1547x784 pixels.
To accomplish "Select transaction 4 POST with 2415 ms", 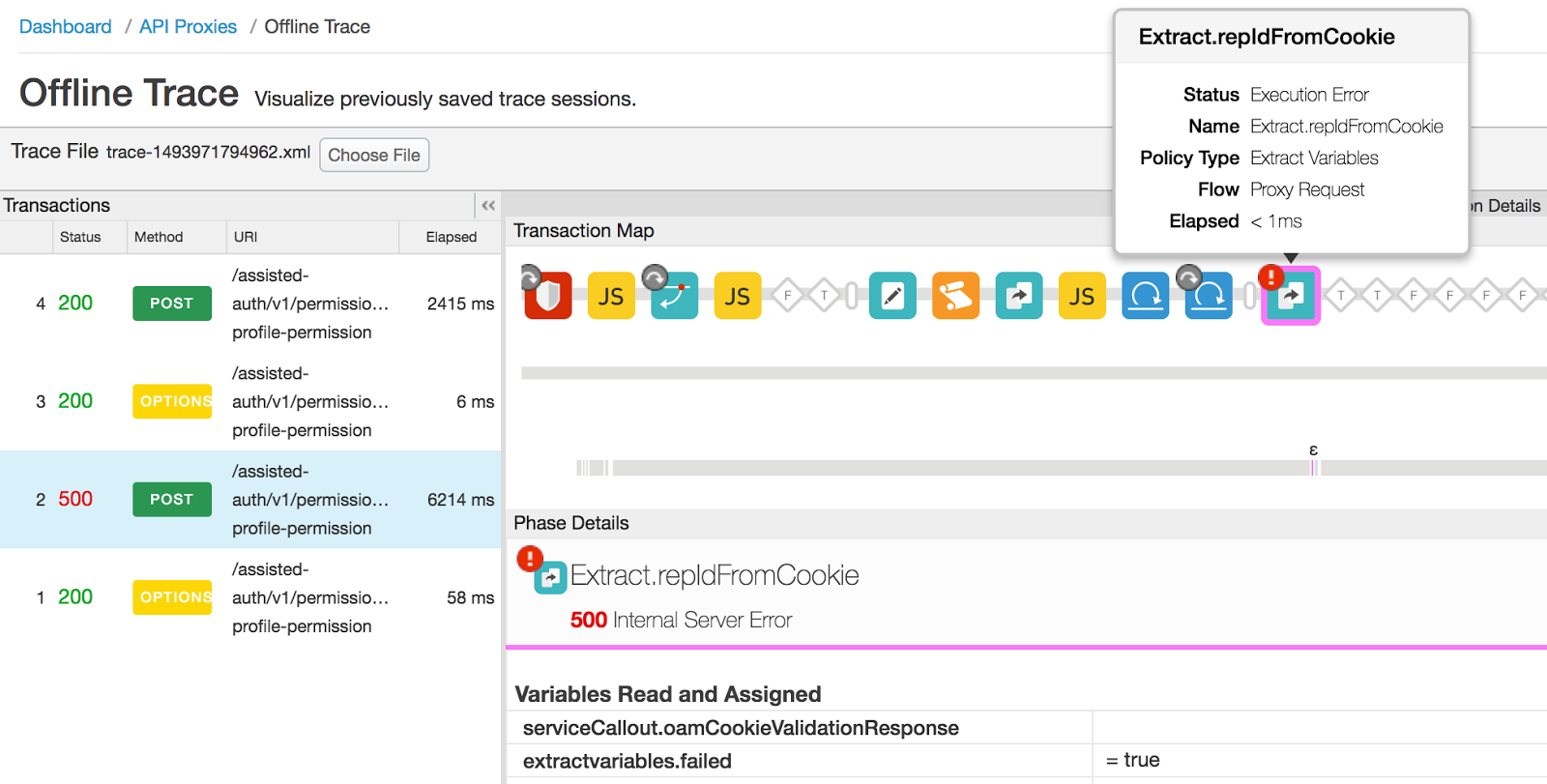I will 249,304.
